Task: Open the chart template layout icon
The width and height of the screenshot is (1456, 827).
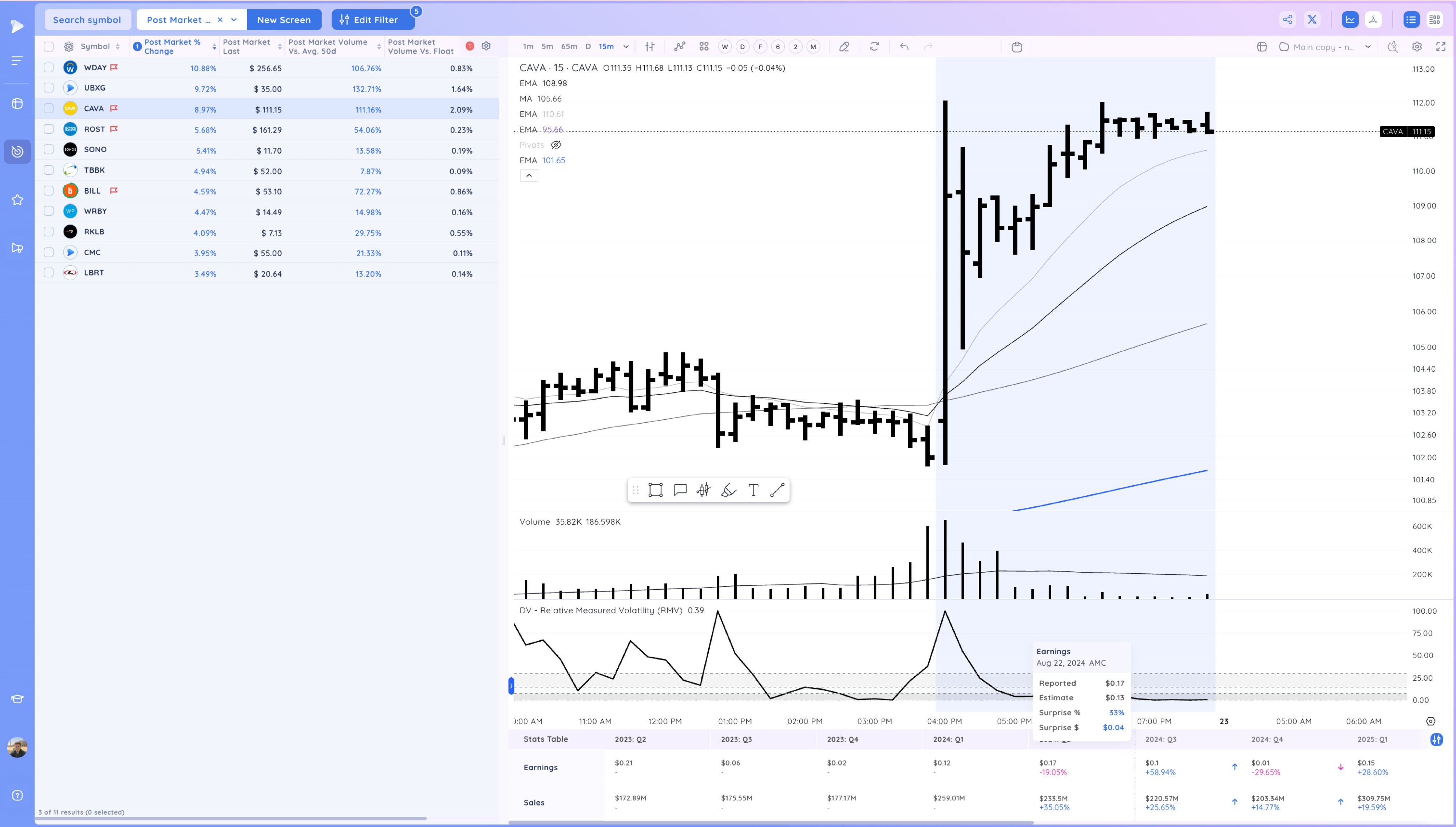Action: click(1262, 47)
